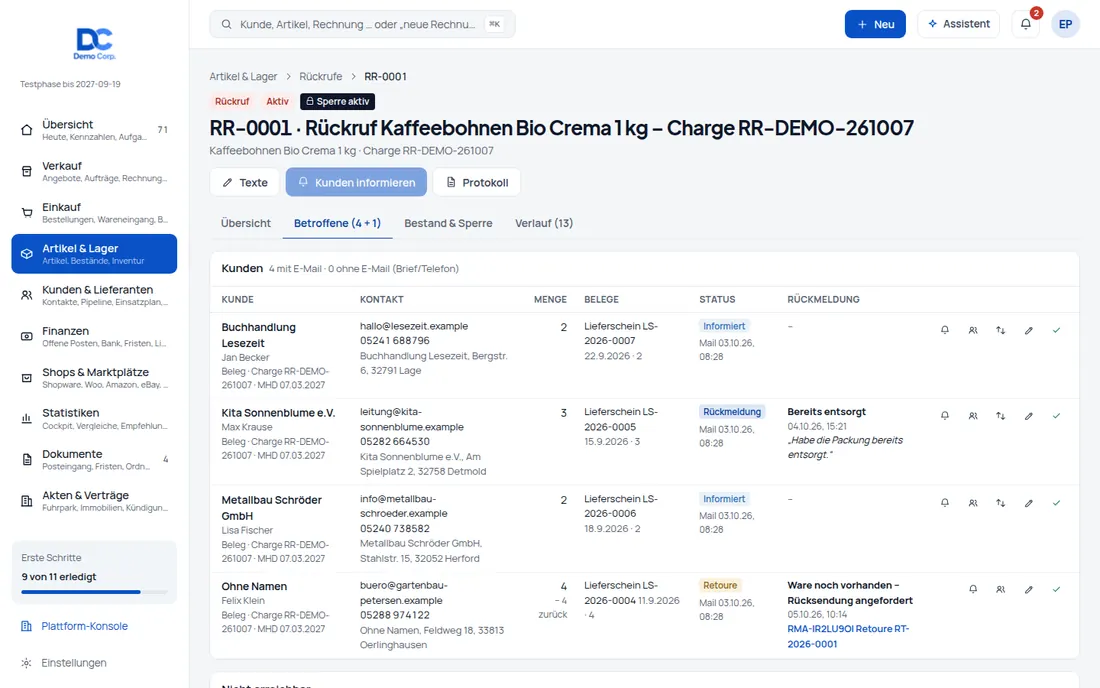Screen dimensions: 1100x688
Task: Click up-down arrows icon in Kita Sonnenblume row
Action: coord(1000,416)
